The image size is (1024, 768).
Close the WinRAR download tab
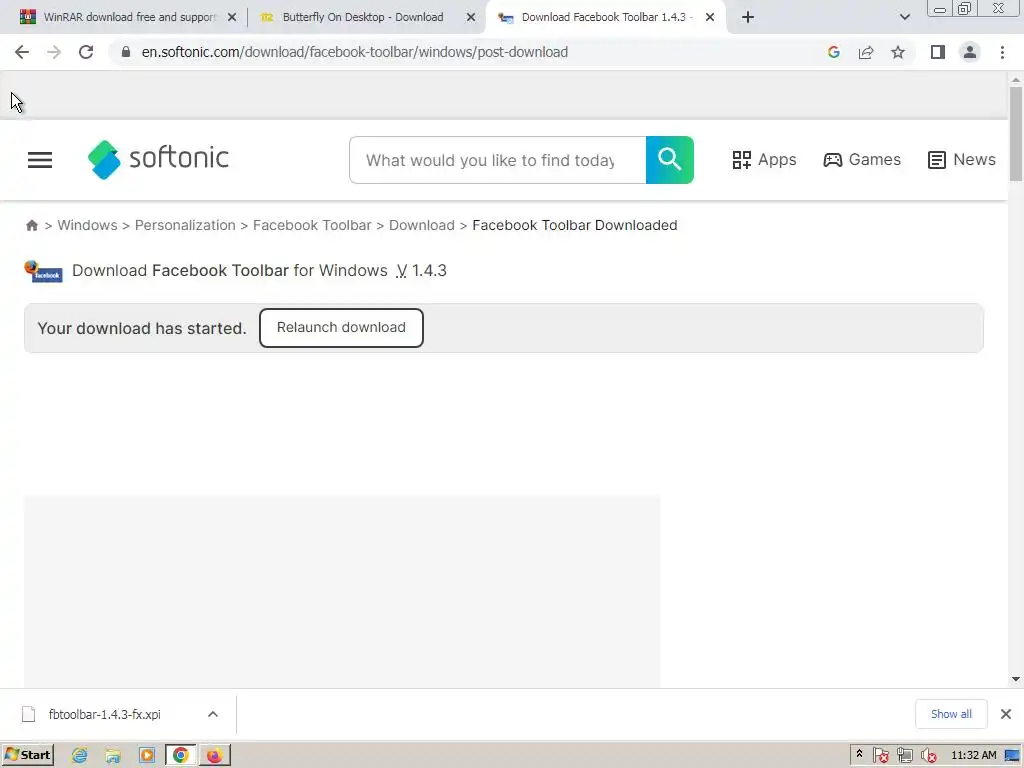click(232, 18)
